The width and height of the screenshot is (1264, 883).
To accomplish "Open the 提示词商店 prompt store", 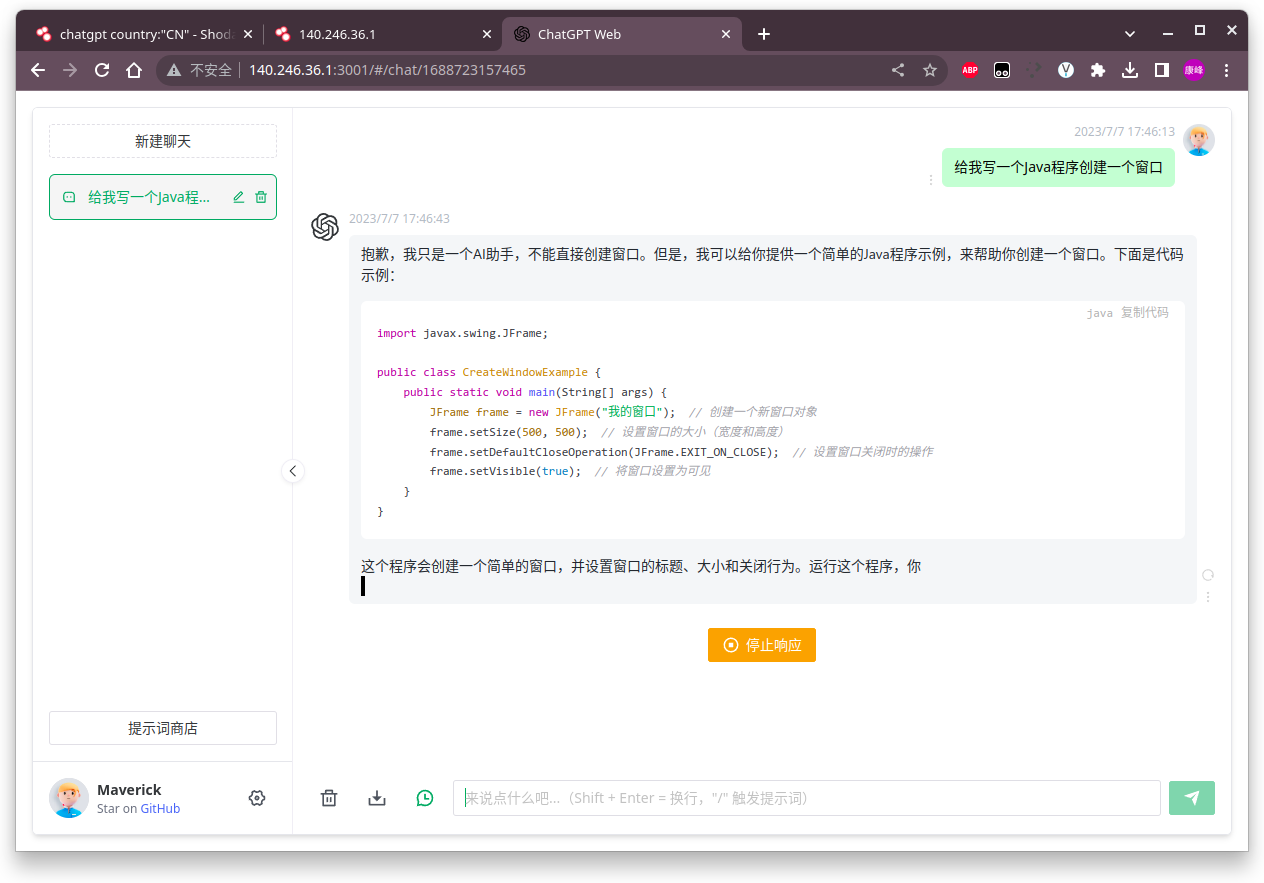I will click(163, 728).
